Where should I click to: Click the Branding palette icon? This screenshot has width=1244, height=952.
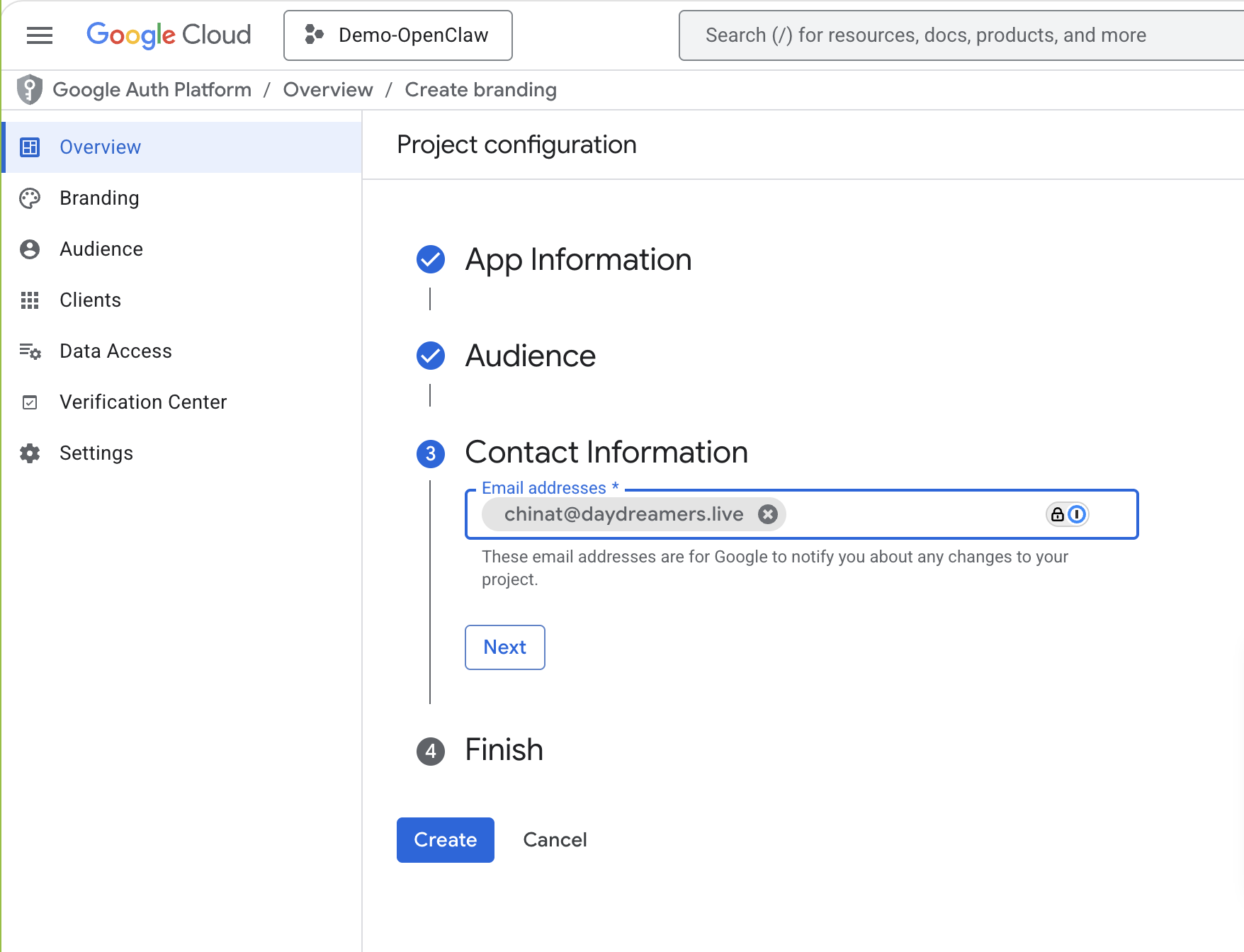click(x=29, y=198)
